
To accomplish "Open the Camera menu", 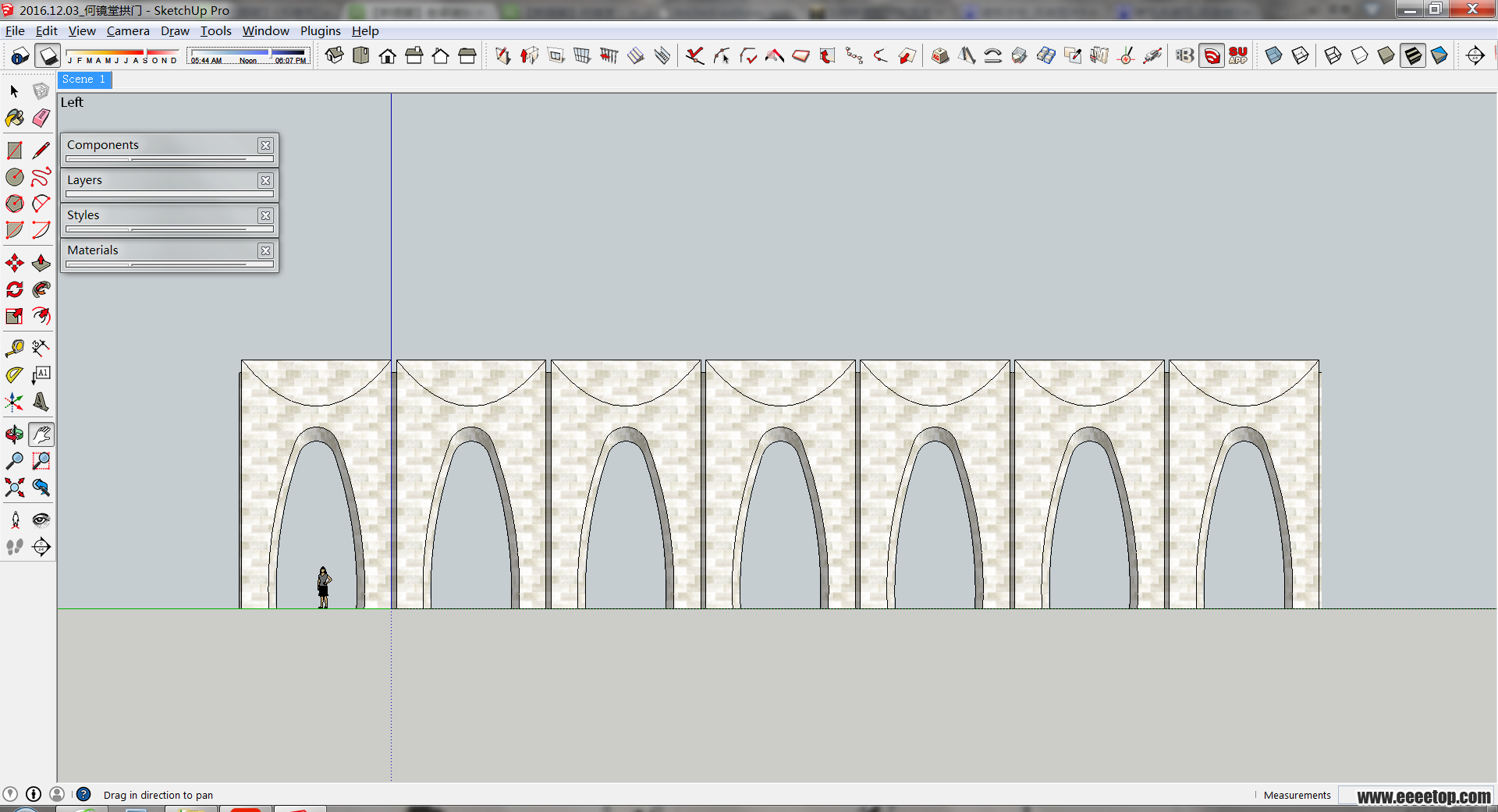I will pyautogui.click(x=128, y=30).
